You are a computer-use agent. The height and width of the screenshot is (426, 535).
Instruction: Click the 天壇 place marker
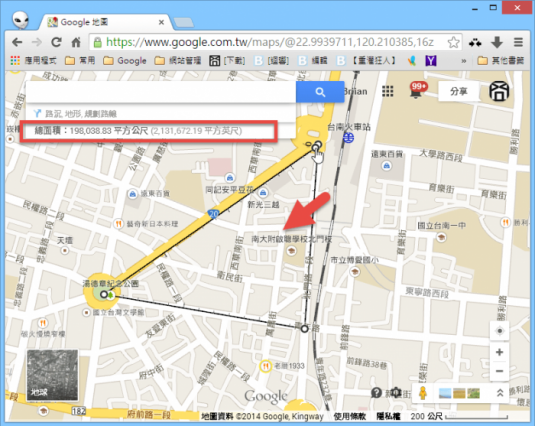(64, 251)
